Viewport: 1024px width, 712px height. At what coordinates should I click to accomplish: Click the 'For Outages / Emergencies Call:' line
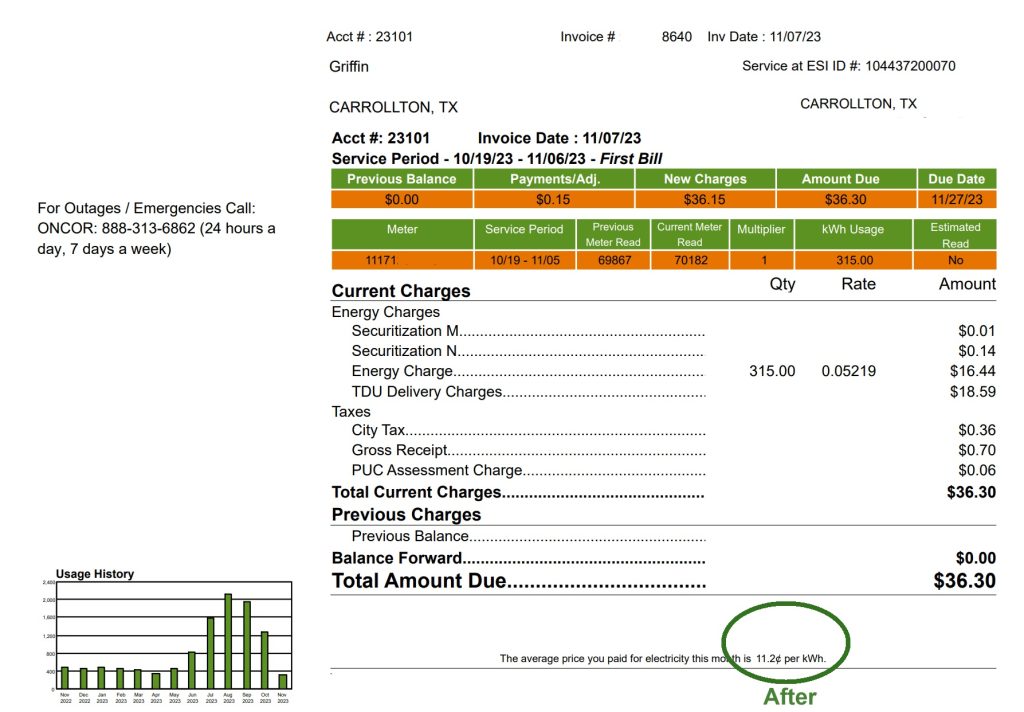(146, 208)
